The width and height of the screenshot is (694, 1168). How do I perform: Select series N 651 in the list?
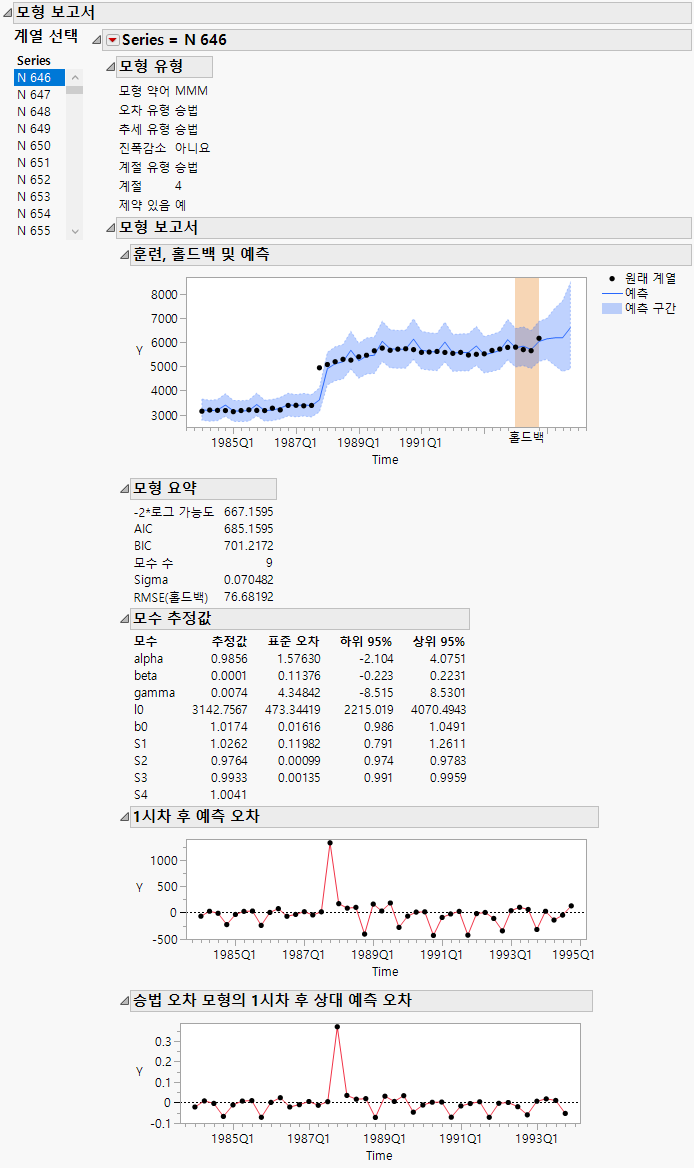39,162
